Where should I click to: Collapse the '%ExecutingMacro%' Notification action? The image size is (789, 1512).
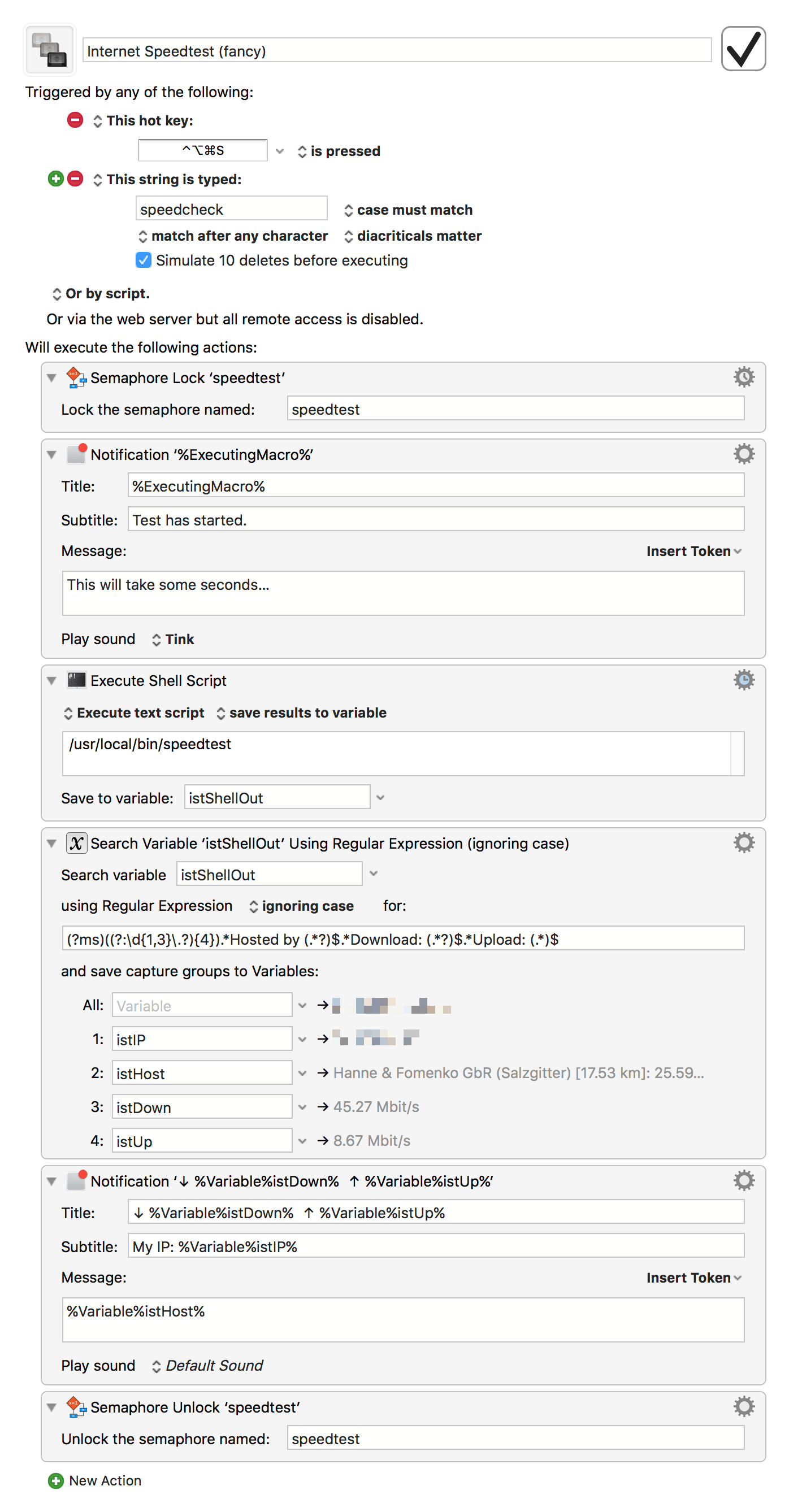point(51,455)
